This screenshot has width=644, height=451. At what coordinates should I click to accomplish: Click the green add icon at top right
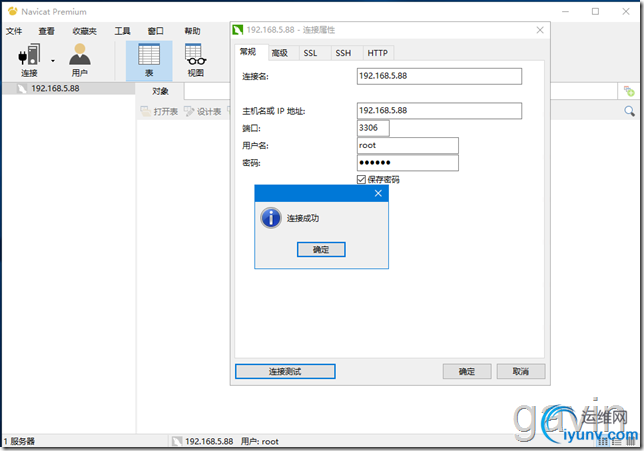click(x=629, y=91)
